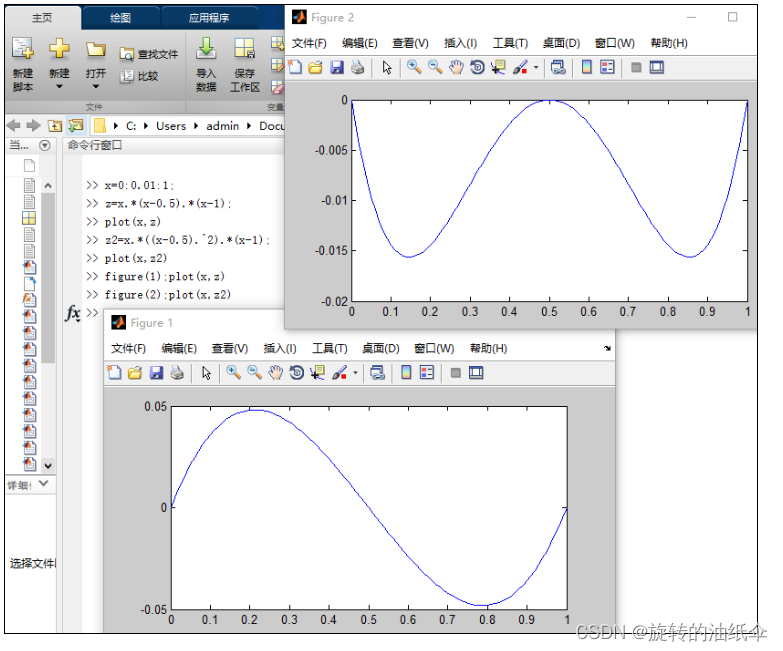Click admin in the address path
The width and height of the screenshot is (783, 651).
point(223,126)
